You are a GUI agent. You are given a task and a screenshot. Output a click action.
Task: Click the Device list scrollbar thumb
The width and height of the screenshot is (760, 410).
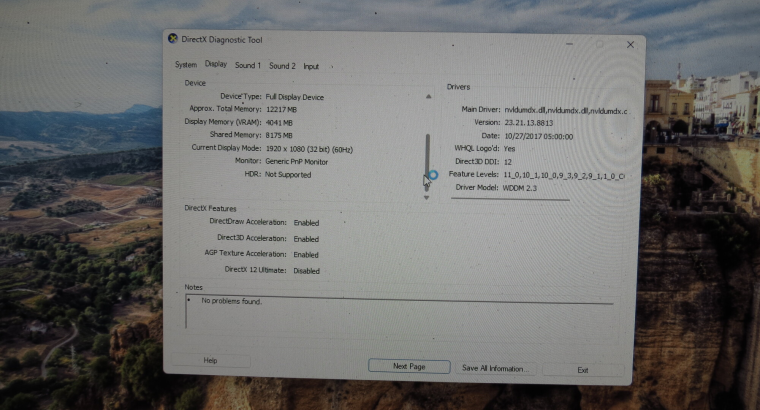[428, 162]
